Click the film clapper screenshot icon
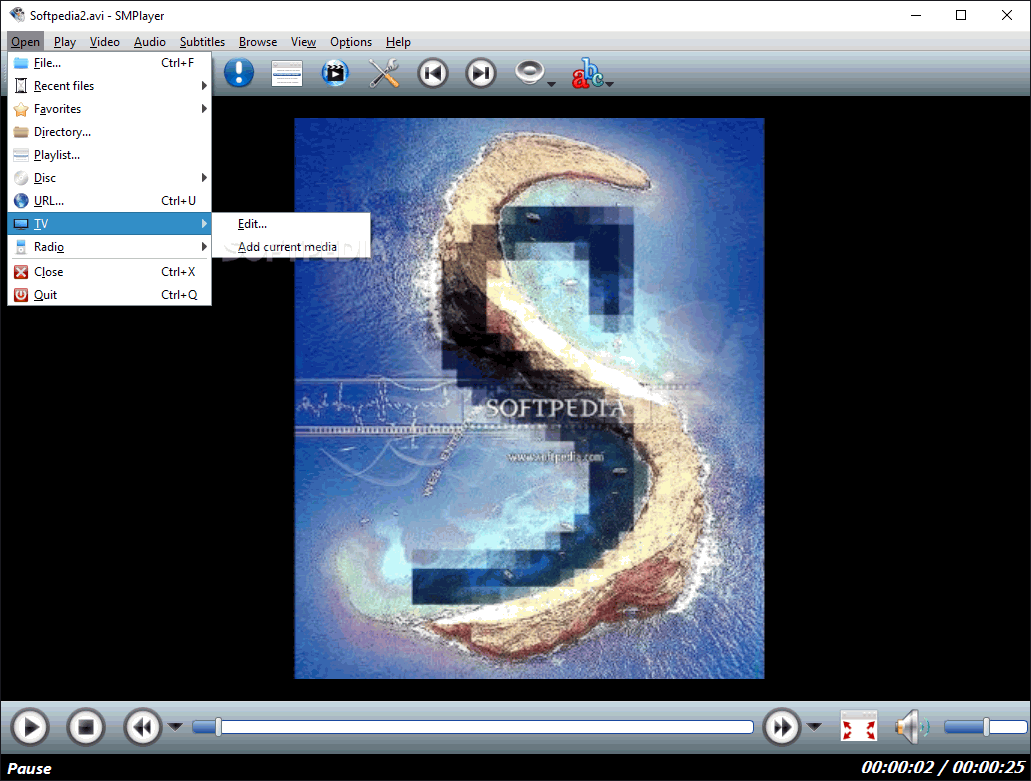This screenshot has width=1031, height=781. [335, 73]
